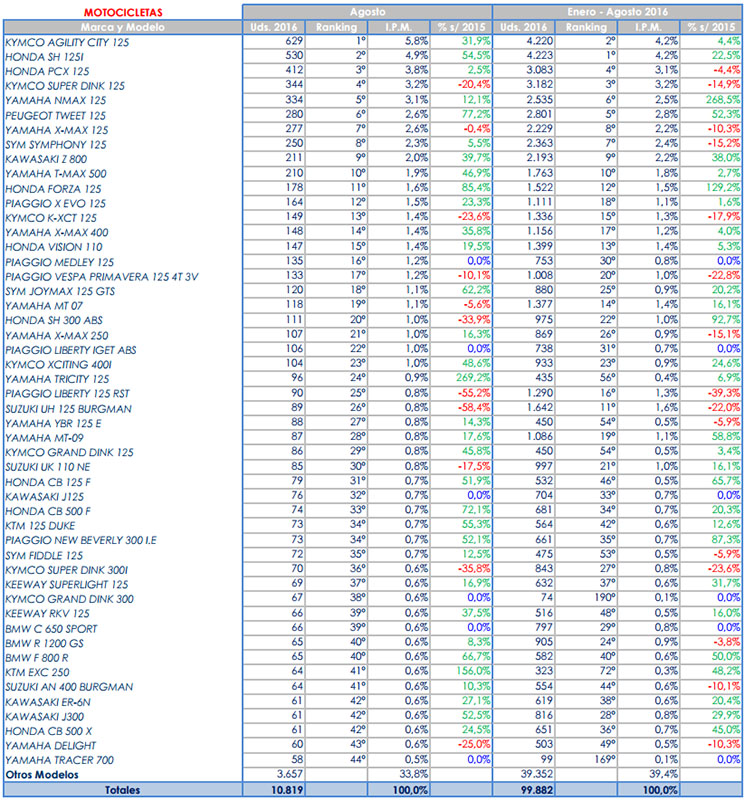Select HONDA CB 500 X model name
This screenshot has width=745, height=801.
49,731
